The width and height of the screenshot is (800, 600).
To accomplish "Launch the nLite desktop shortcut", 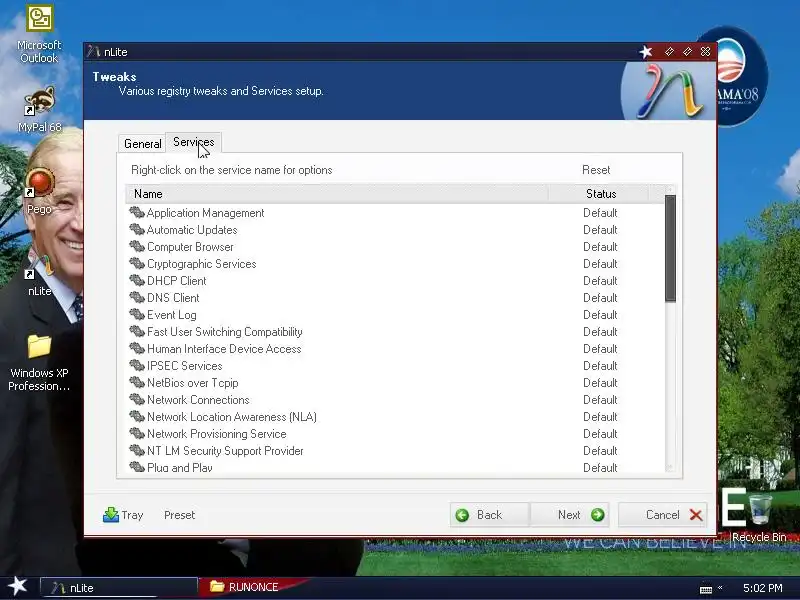I will click(39, 276).
